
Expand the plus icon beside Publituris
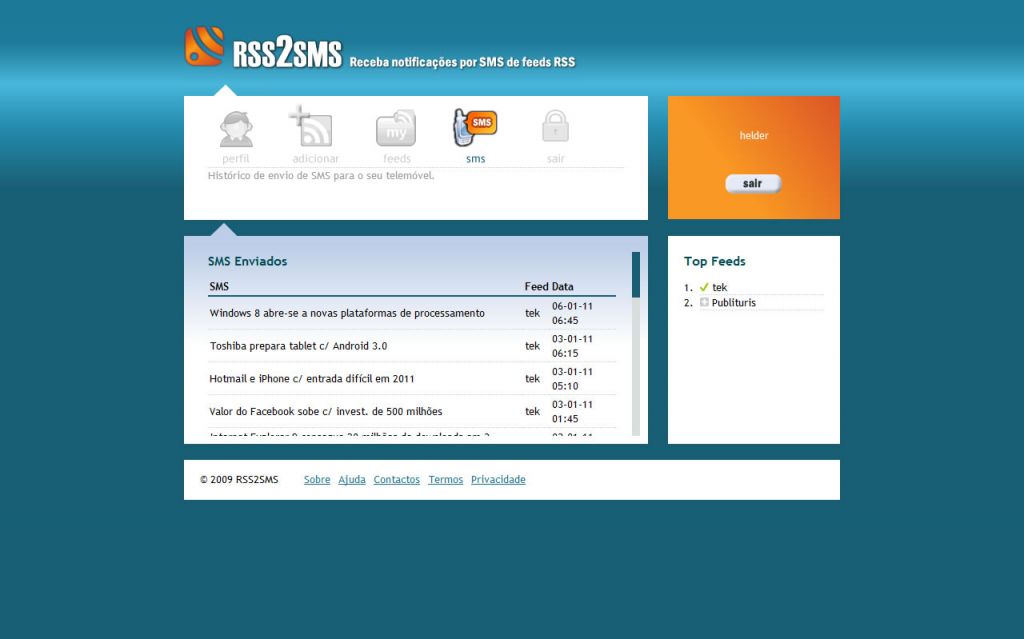click(704, 303)
